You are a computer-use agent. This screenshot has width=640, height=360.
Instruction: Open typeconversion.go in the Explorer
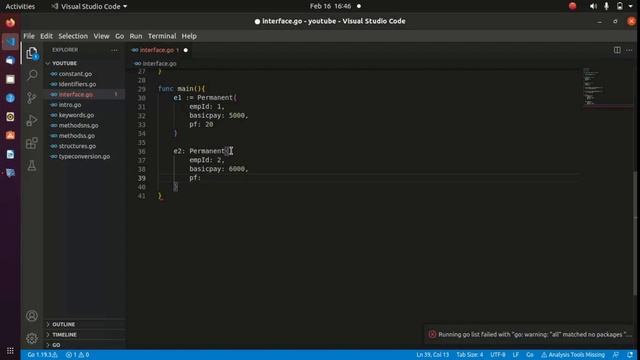tap(84, 156)
